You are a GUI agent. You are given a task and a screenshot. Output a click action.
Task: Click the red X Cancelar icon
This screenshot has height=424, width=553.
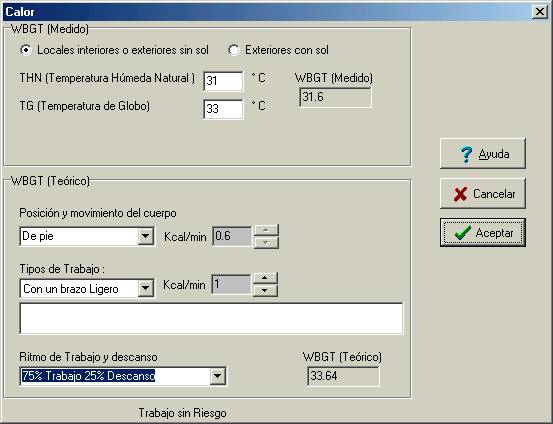click(460, 194)
